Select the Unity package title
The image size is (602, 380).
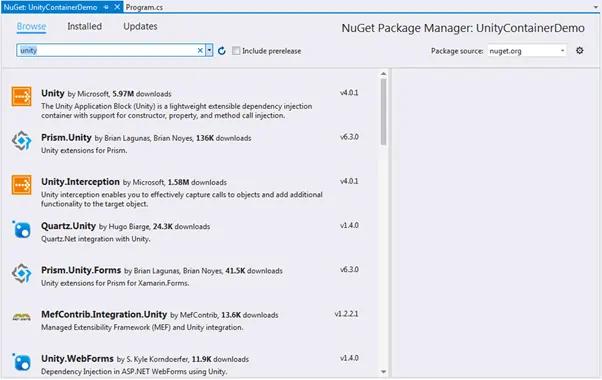(x=53, y=93)
